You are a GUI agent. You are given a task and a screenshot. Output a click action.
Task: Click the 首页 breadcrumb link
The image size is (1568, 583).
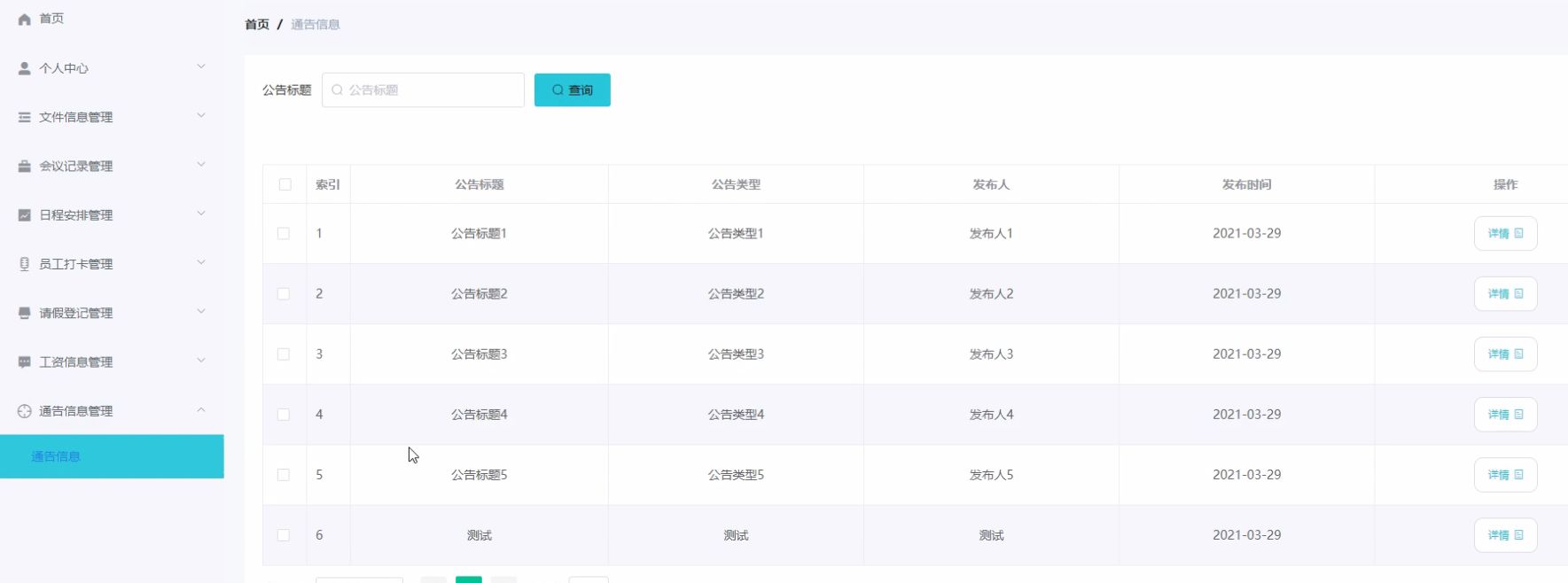257,25
